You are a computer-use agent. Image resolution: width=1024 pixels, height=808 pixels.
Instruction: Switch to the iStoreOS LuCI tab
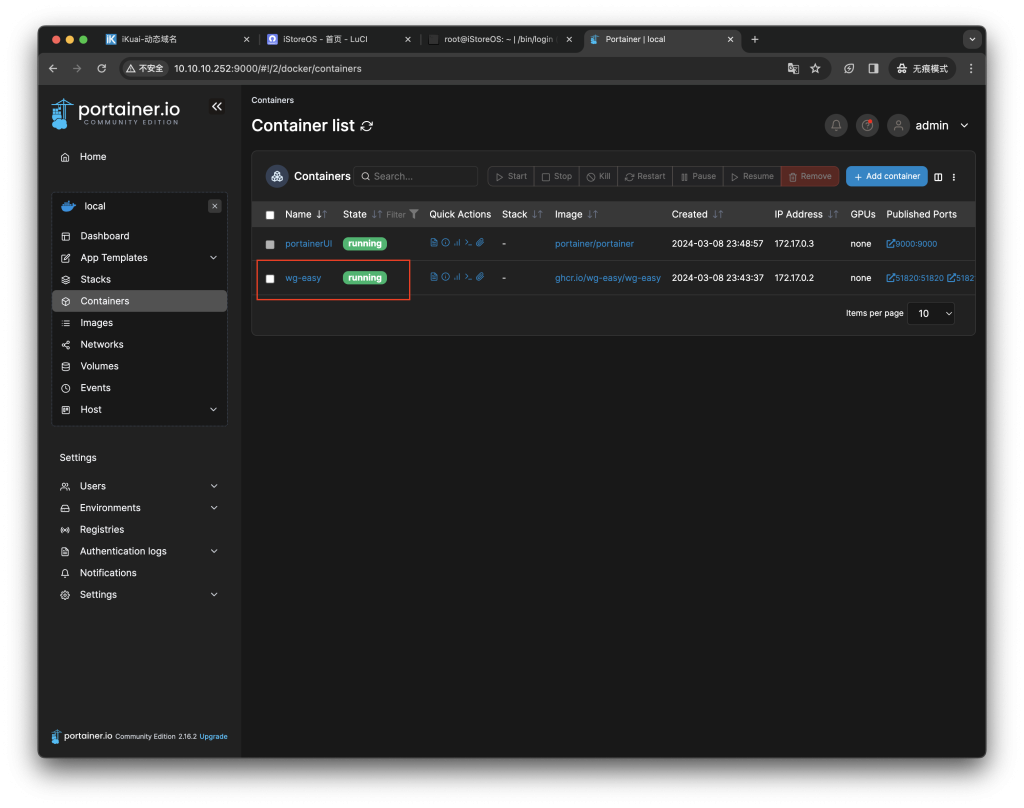(338, 39)
